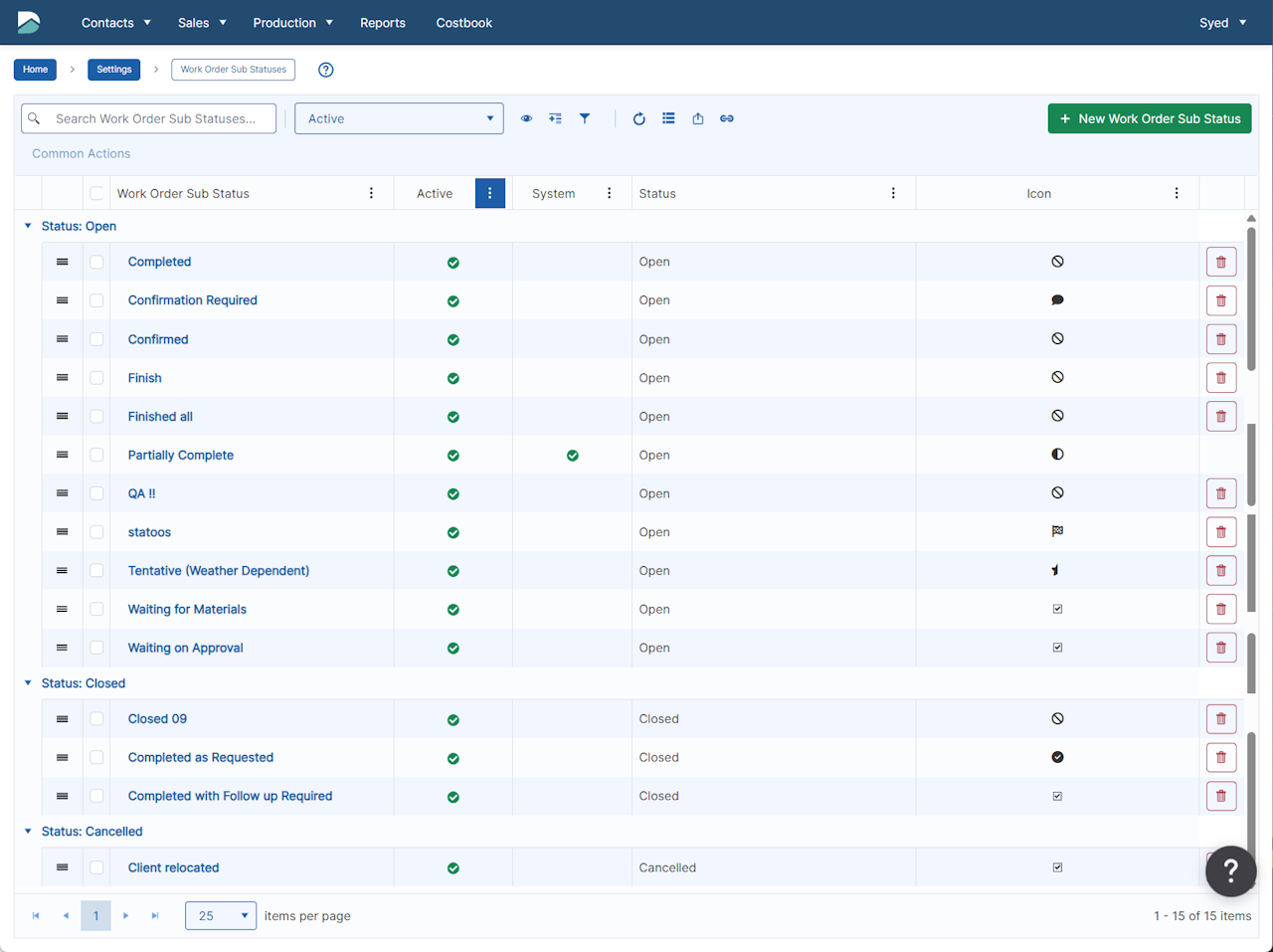Collapse the Status: Open group
Image resolution: width=1273 pixels, height=952 pixels.
click(28, 226)
